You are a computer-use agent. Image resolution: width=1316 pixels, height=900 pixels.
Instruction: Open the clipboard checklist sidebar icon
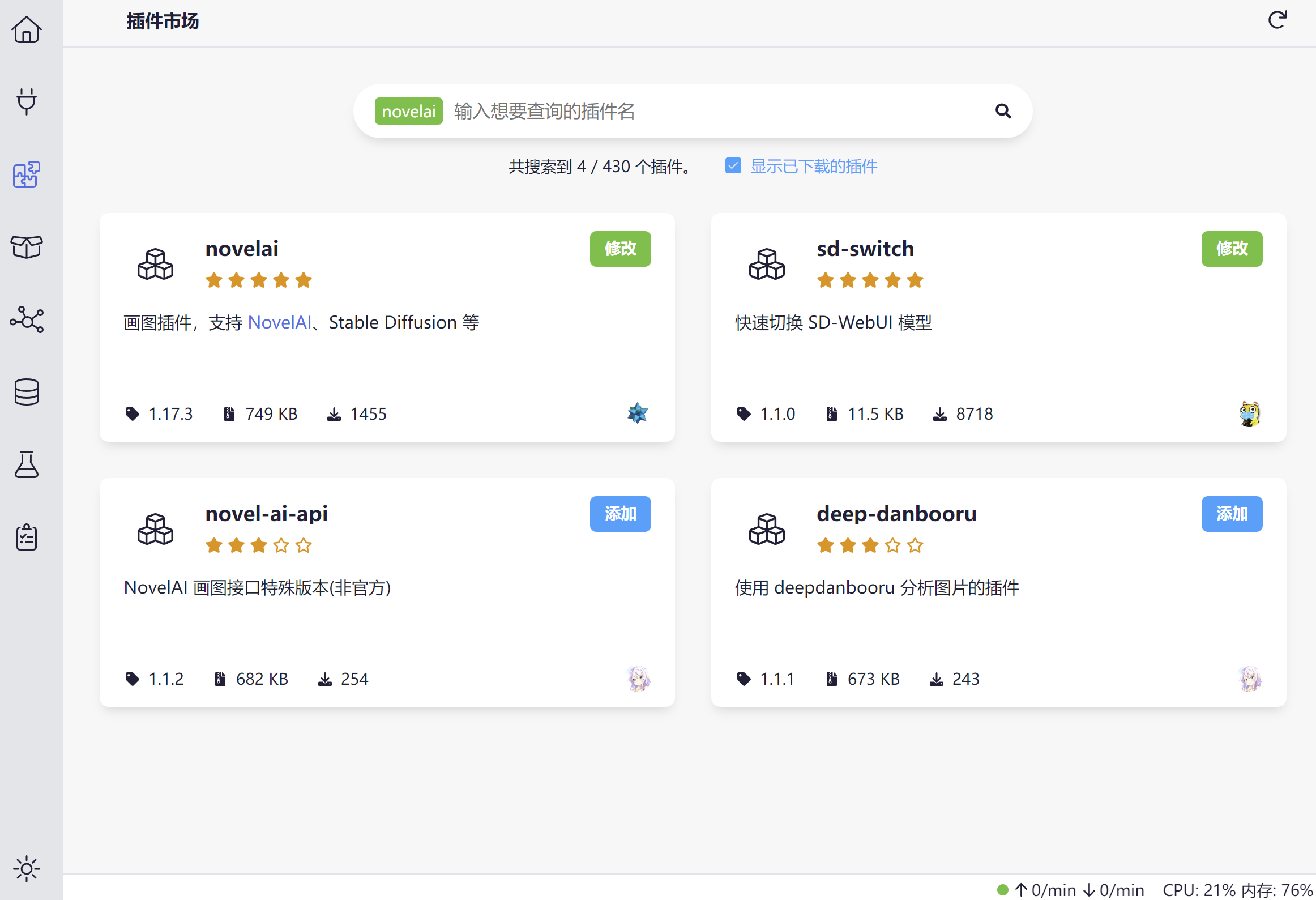[x=27, y=537]
